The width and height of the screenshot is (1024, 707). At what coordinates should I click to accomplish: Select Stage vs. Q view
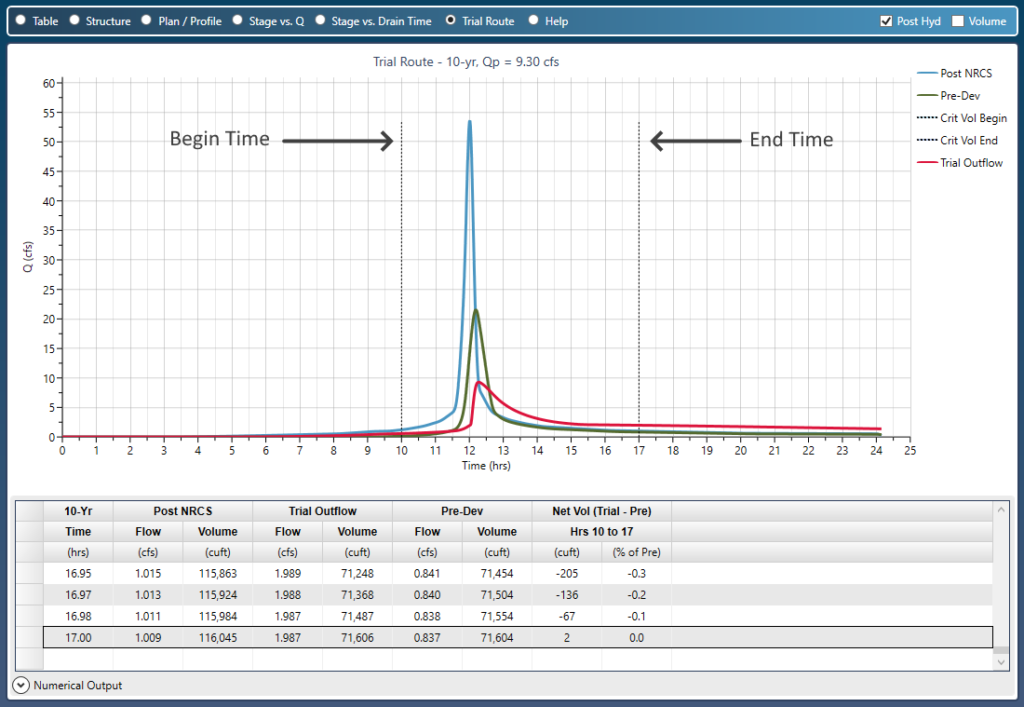click(237, 21)
